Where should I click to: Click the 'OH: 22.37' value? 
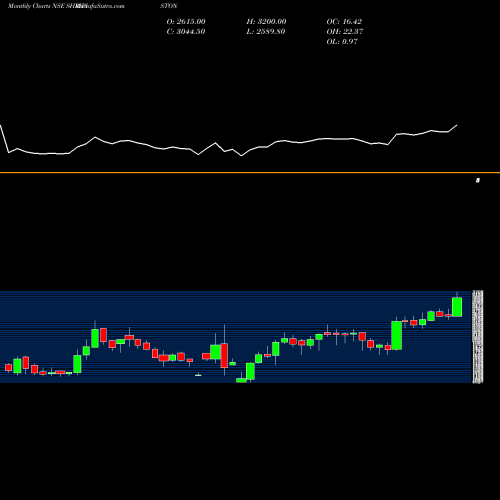pos(345,32)
